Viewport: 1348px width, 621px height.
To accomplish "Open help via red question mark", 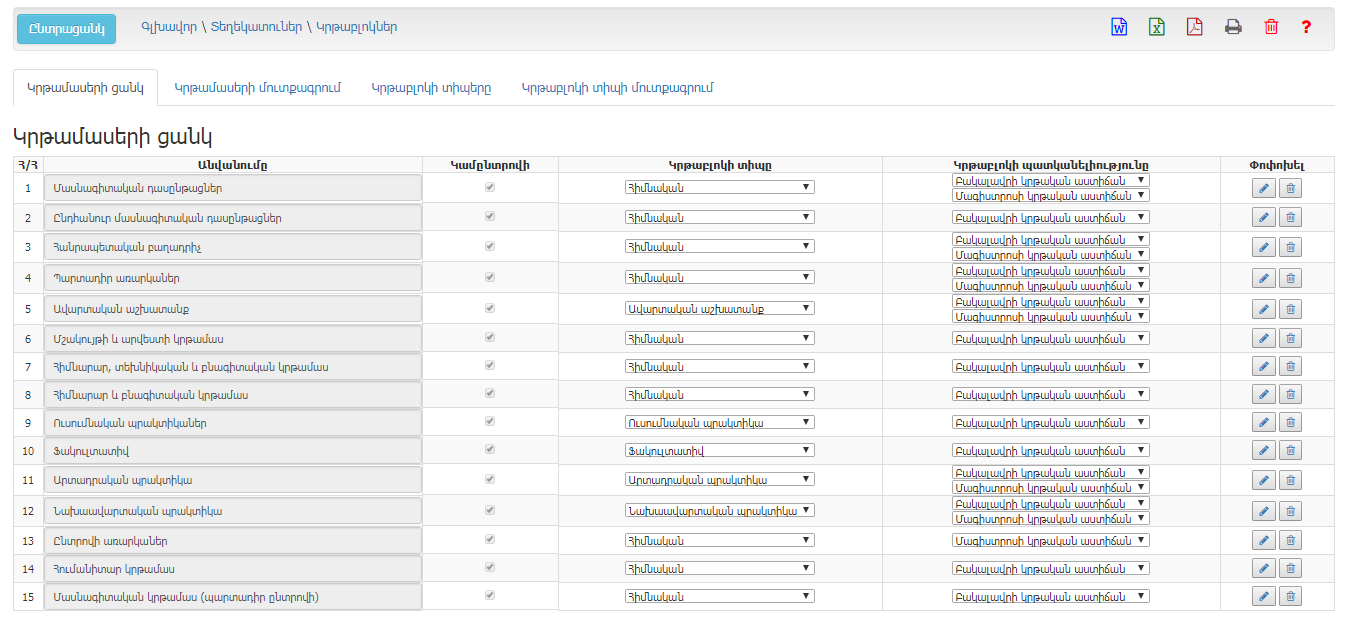I will pos(1306,27).
